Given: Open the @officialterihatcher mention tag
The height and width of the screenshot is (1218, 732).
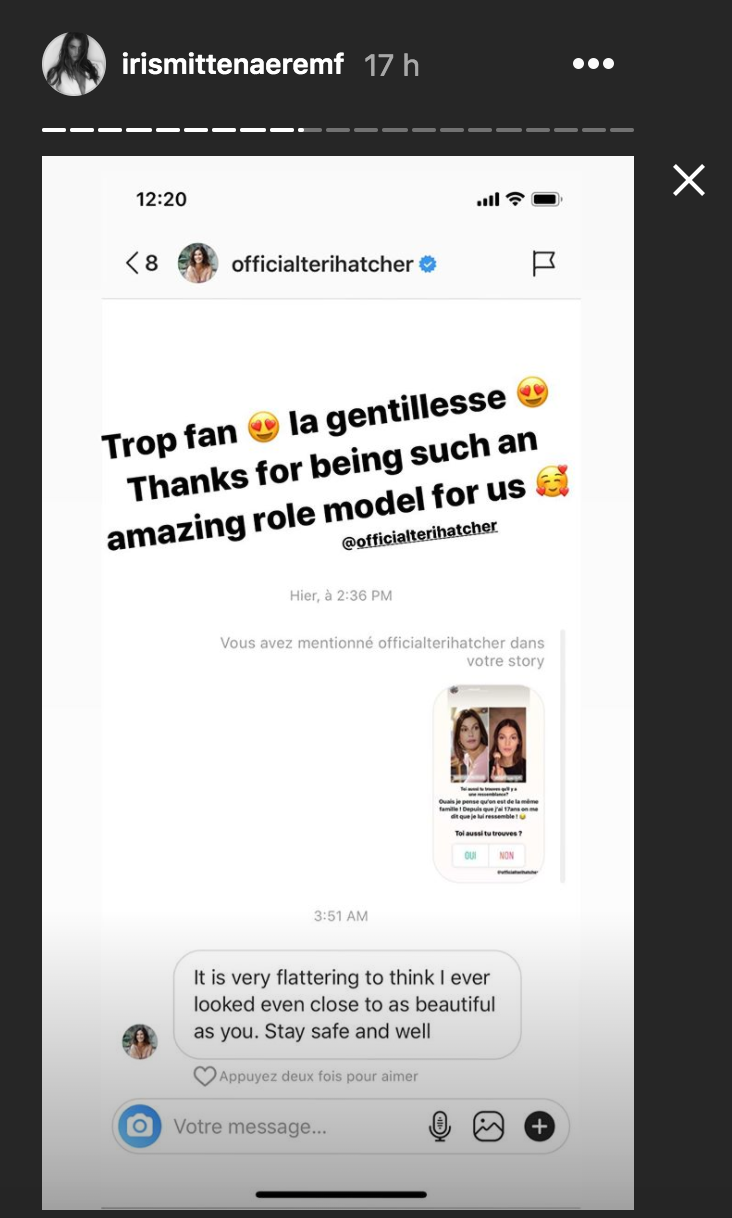Looking at the screenshot, I should pyautogui.click(x=419, y=534).
